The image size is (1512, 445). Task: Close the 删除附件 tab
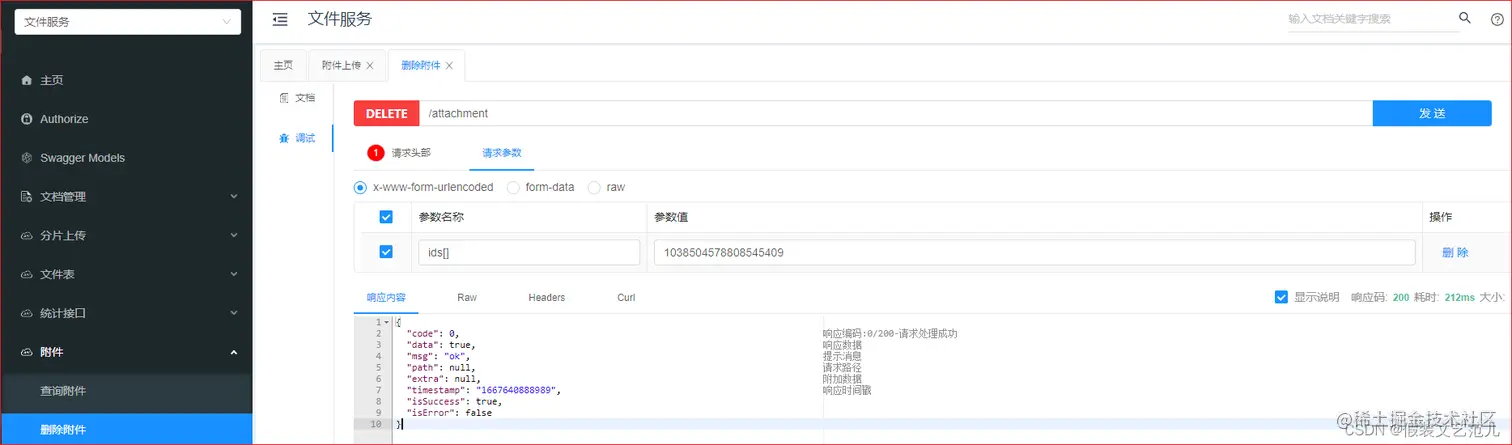(x=449, y=66)
